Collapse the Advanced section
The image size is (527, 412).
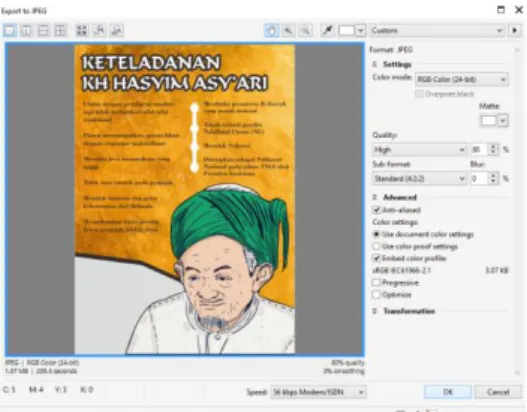click(x=374, y=197)
